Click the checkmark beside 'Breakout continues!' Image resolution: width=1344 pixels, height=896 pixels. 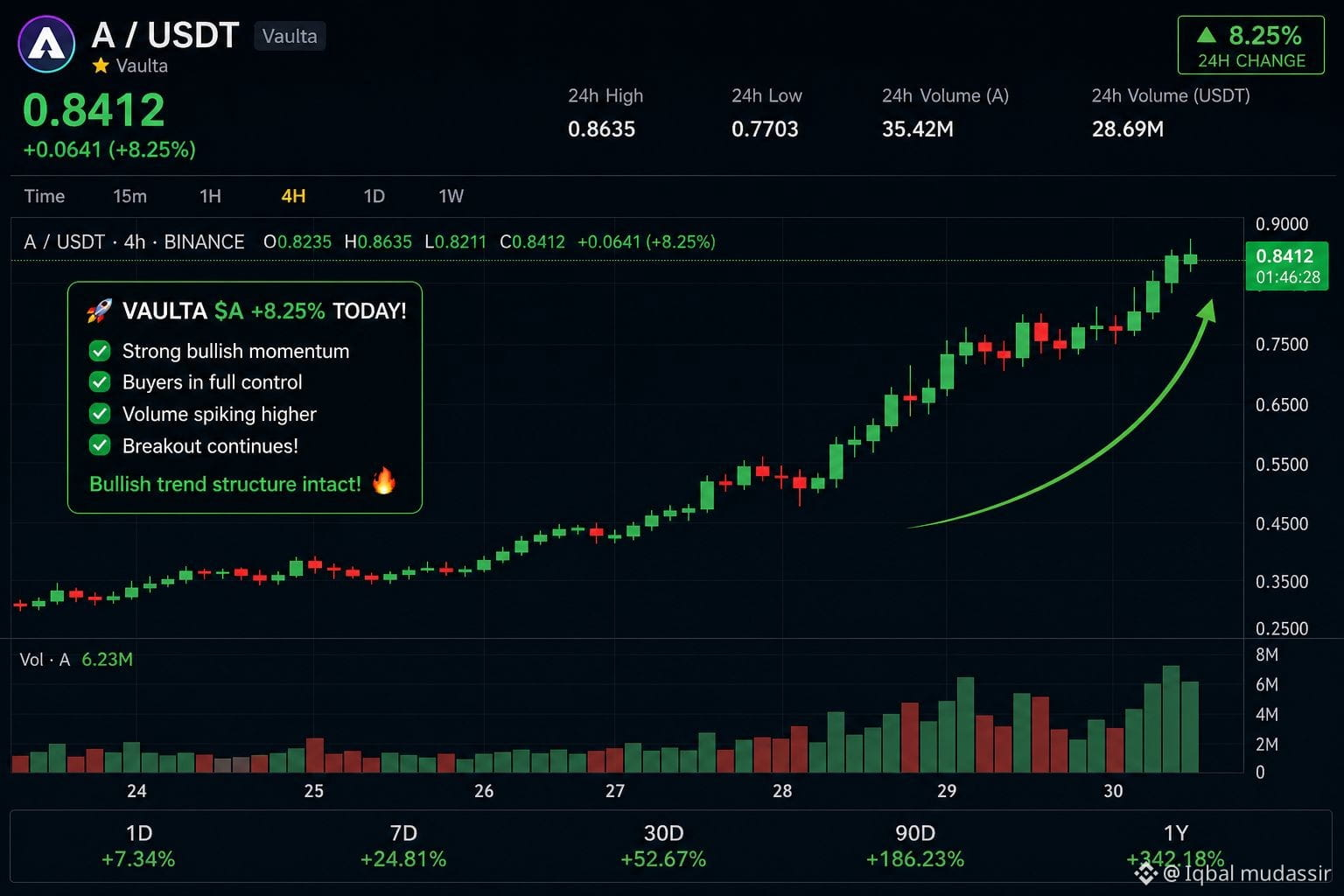coord(100,445)
